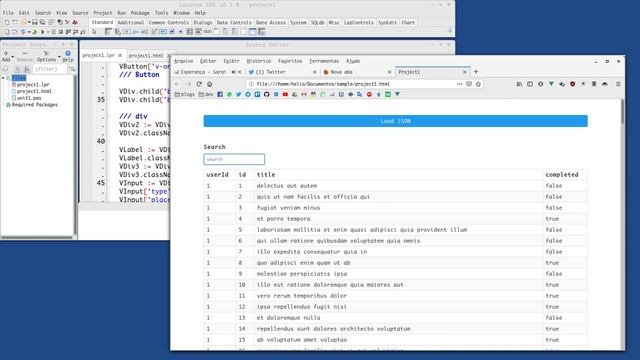Open the Lazarus Project menu
The width and height of the screenshot is (640, 360).
(102, 13)
